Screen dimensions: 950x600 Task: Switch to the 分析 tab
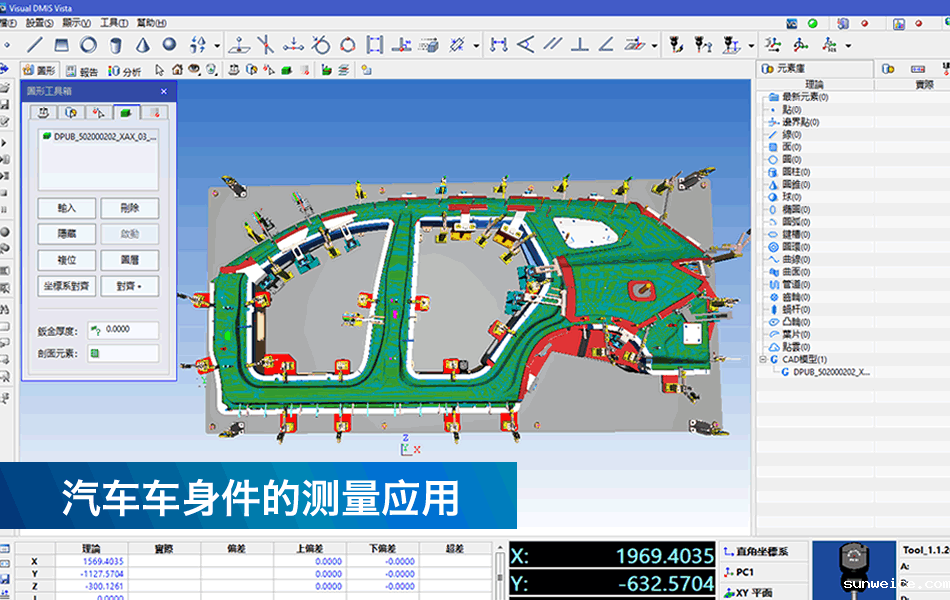click(125, 71)
